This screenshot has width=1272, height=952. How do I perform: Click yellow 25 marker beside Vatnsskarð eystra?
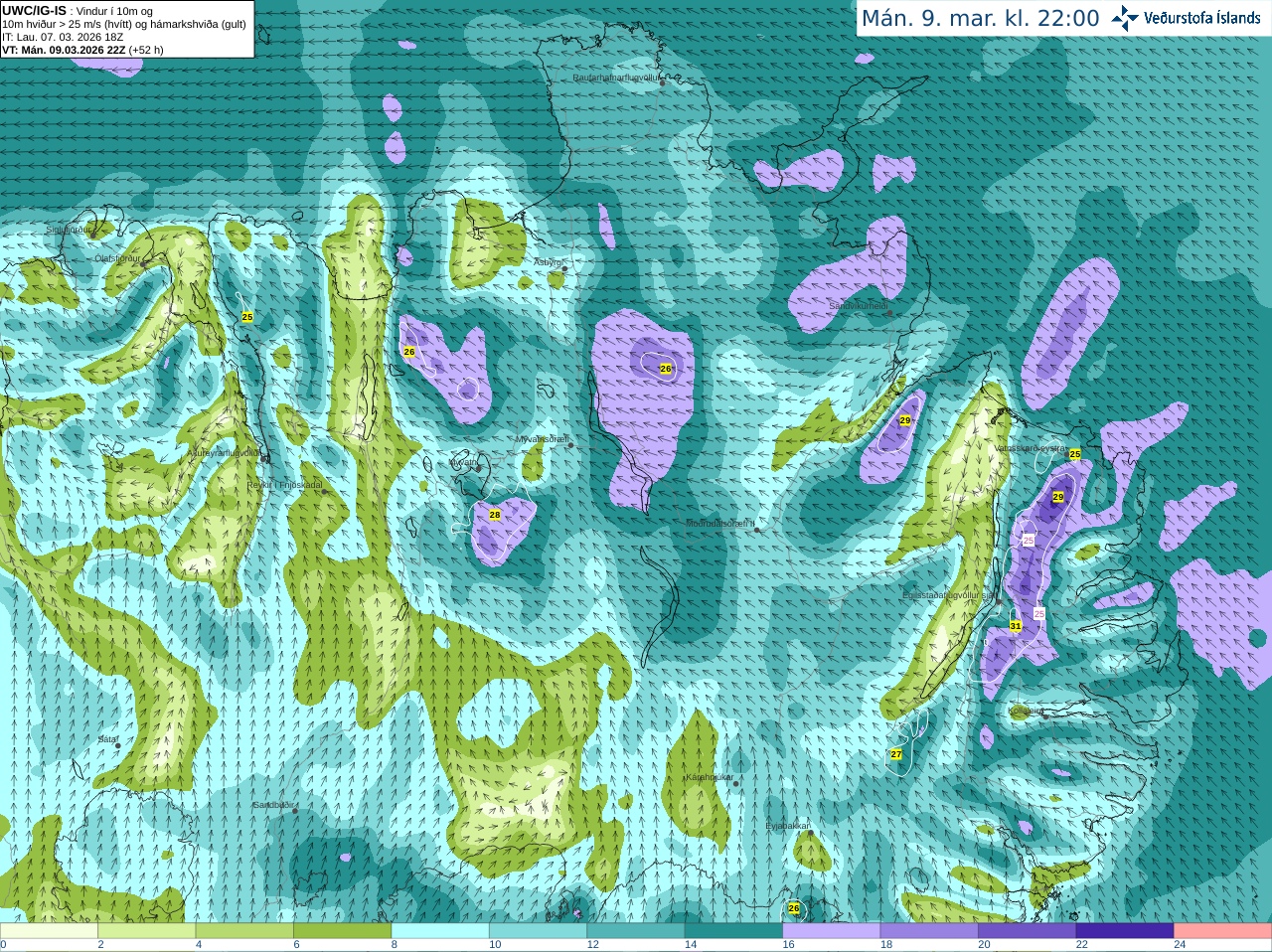point(1074,453)
